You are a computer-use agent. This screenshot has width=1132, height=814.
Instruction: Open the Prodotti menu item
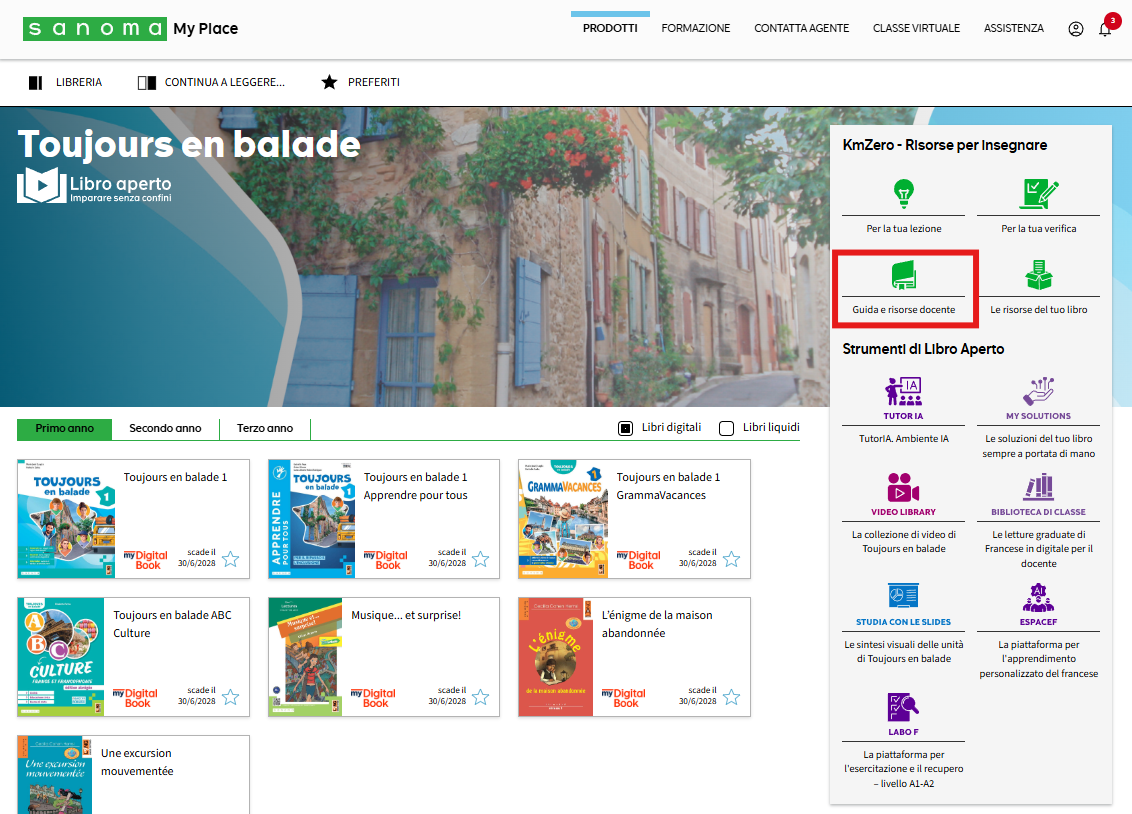[610, 28]
